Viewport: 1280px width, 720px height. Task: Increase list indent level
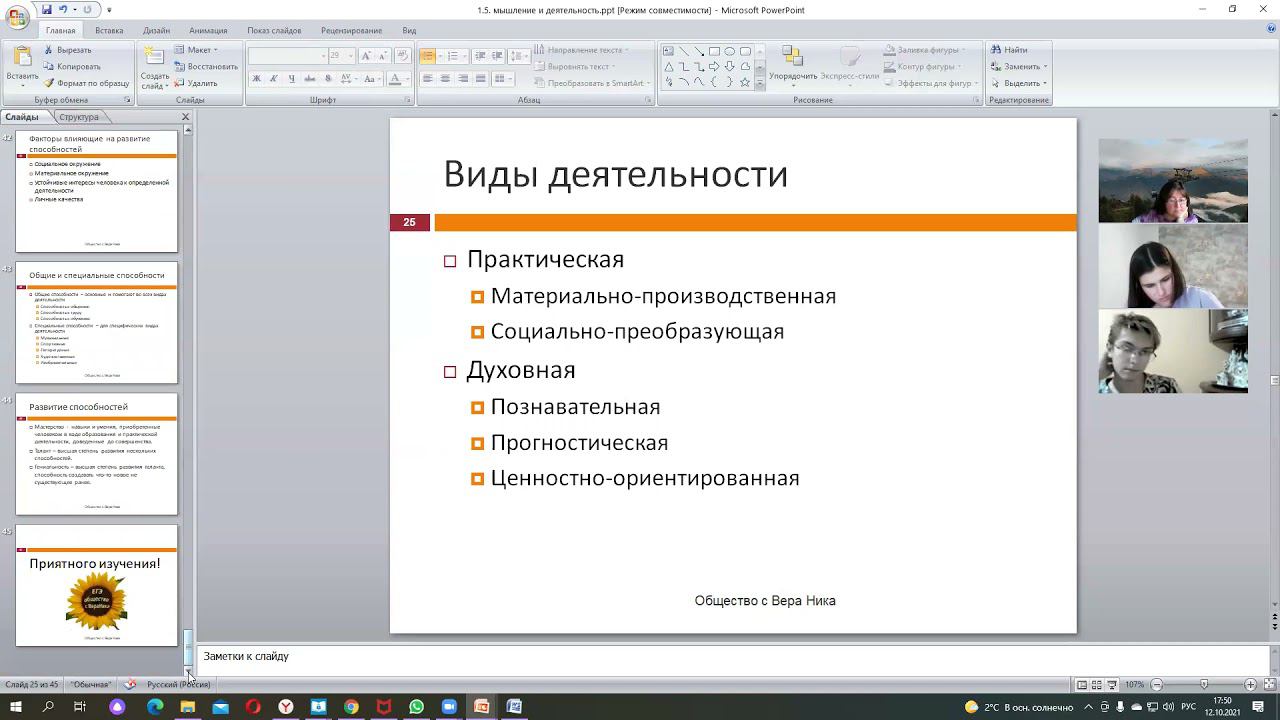[497, 56]
